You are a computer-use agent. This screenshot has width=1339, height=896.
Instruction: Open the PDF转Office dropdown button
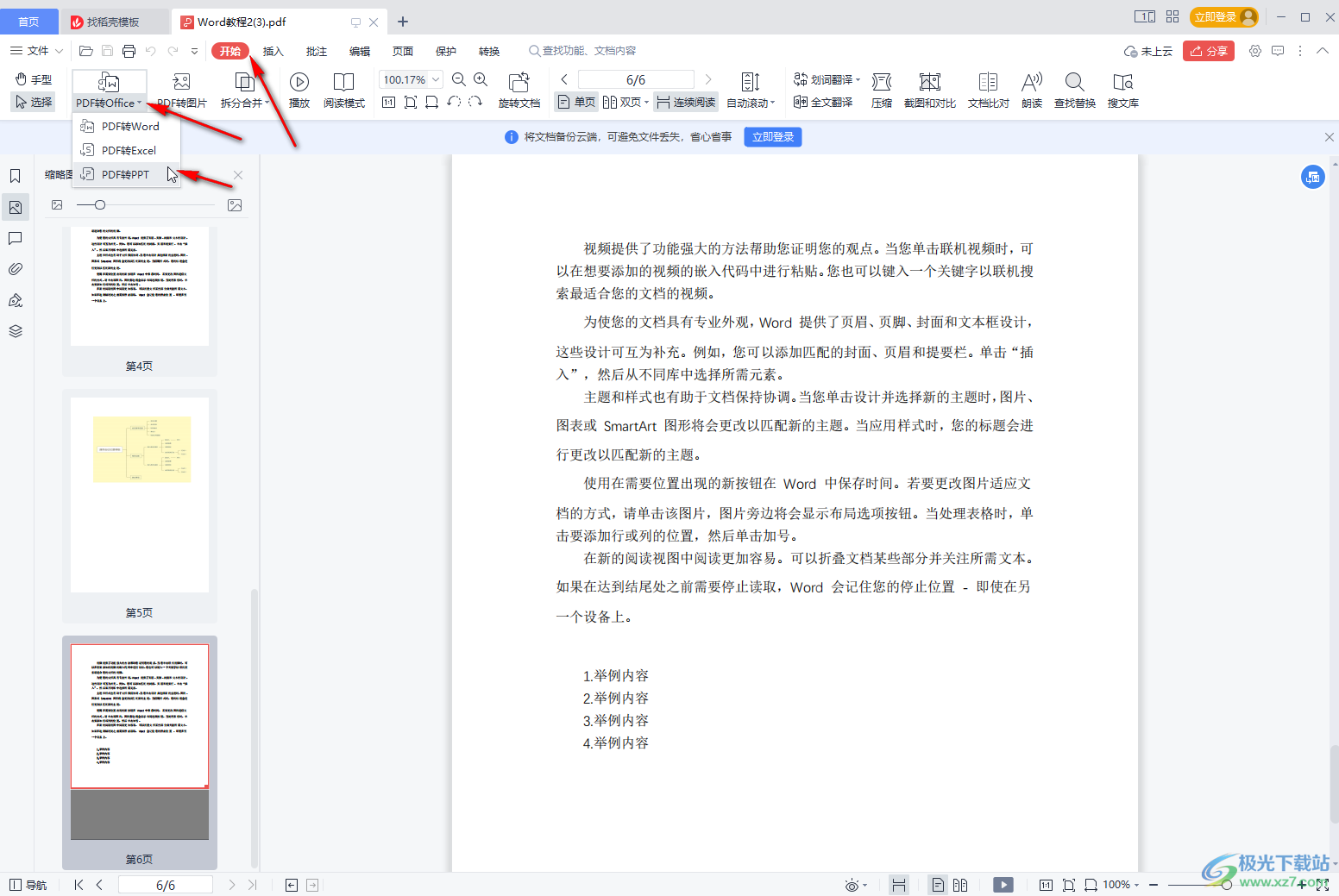point(109,103)
